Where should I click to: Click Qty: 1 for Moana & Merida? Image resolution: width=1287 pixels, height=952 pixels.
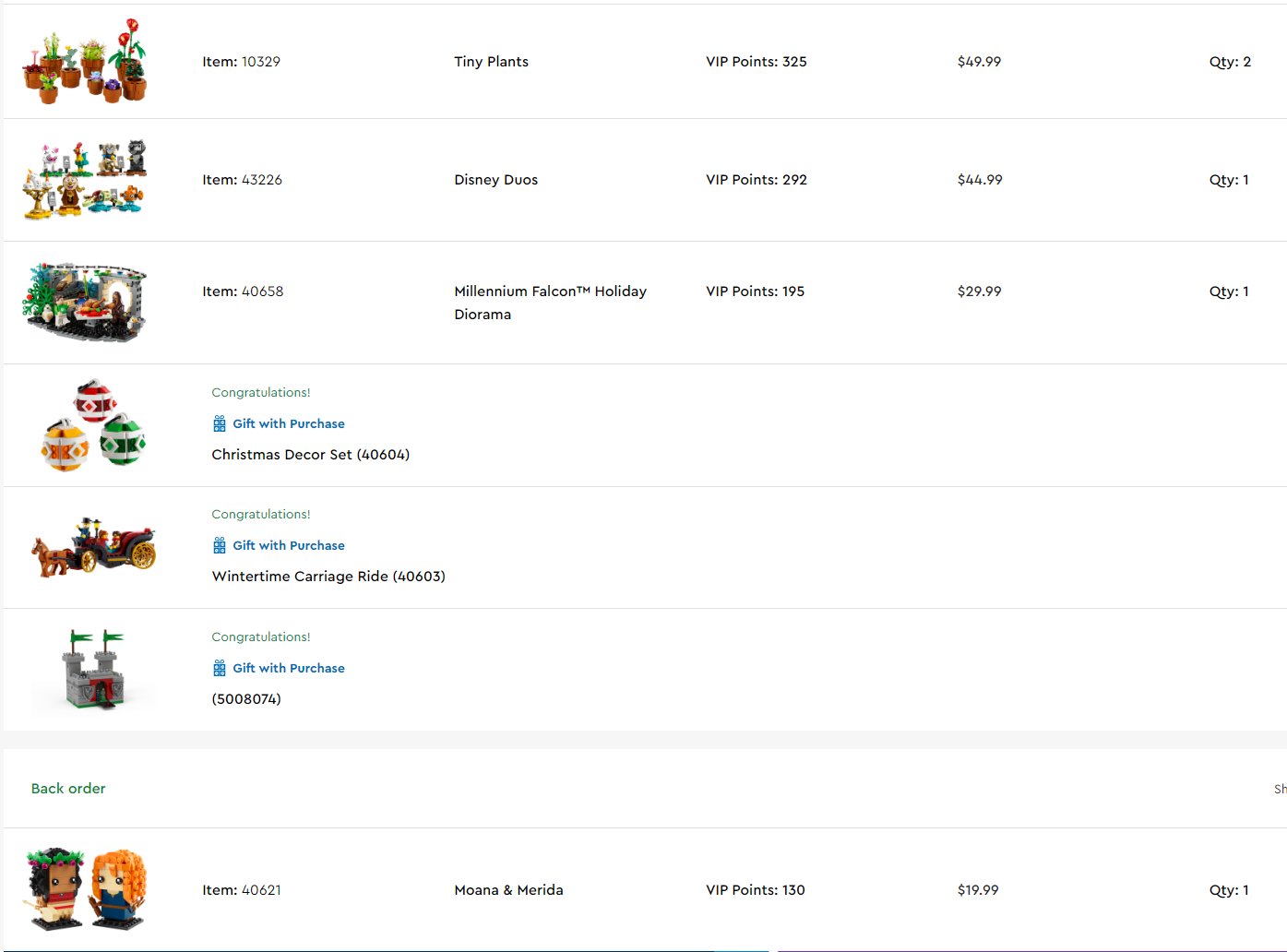coord(1230,890)
